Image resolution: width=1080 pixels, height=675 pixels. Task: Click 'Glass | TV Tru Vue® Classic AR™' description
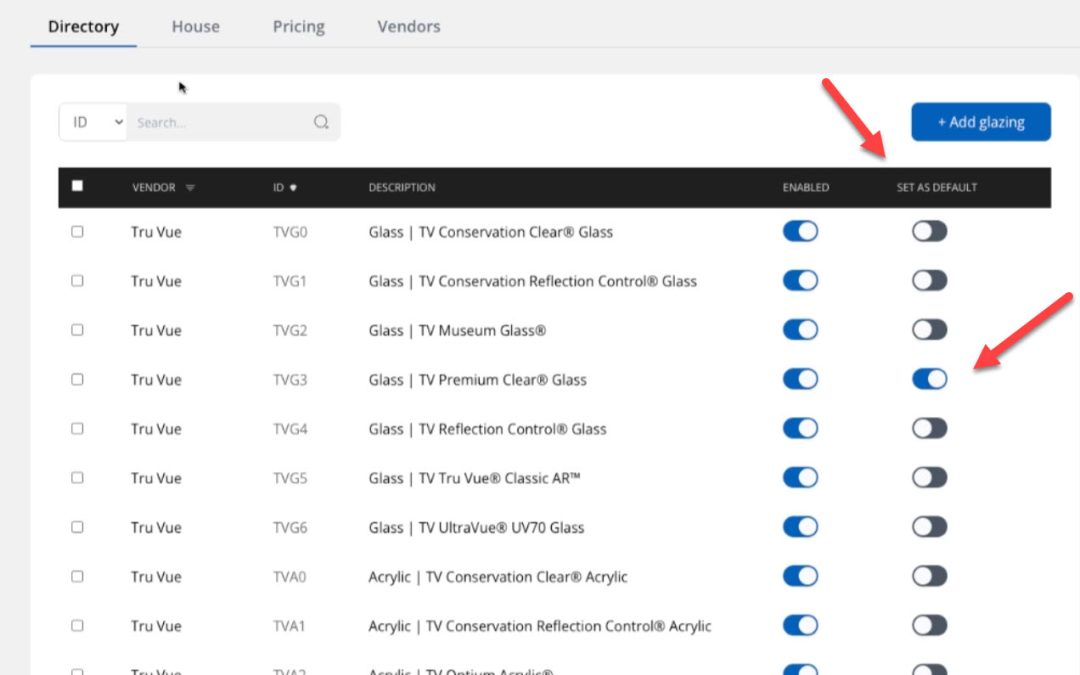[x=475, y=478]
